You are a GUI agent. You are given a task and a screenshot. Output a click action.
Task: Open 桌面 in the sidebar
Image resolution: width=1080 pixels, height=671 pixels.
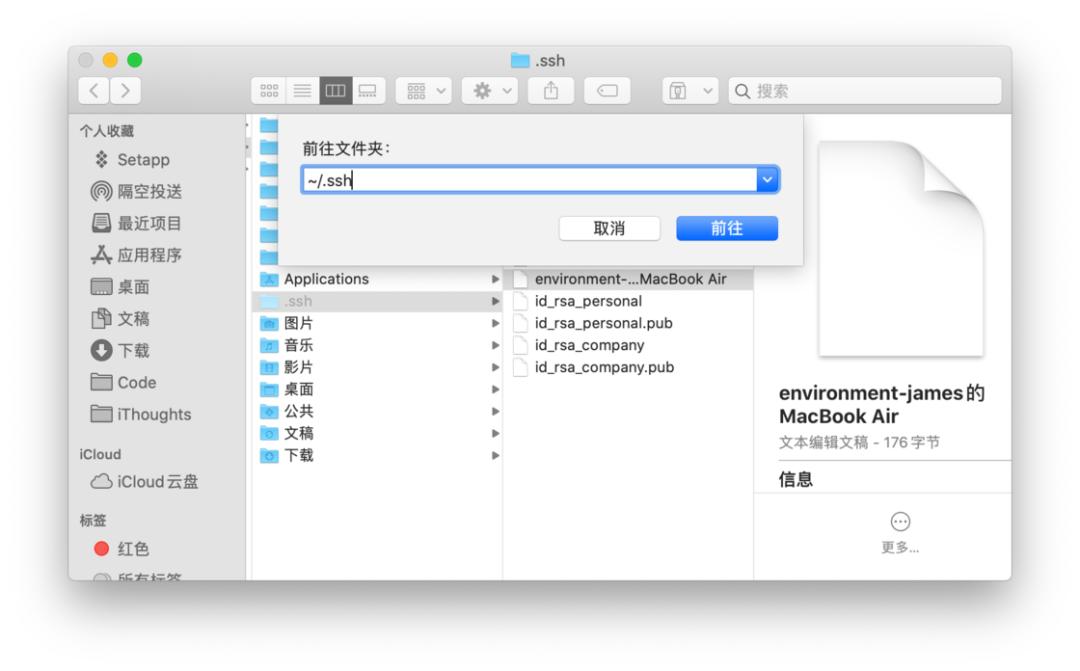pos(121,287)
